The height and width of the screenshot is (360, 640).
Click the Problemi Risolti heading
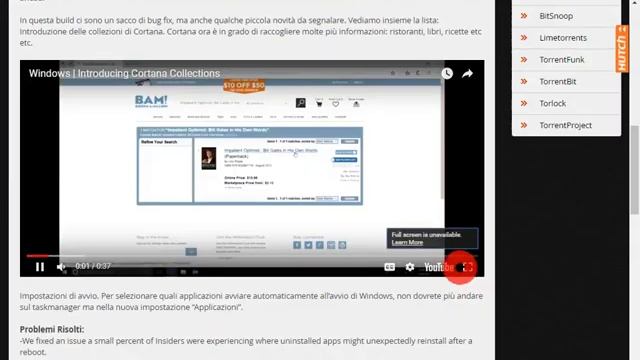coord(52,329)
